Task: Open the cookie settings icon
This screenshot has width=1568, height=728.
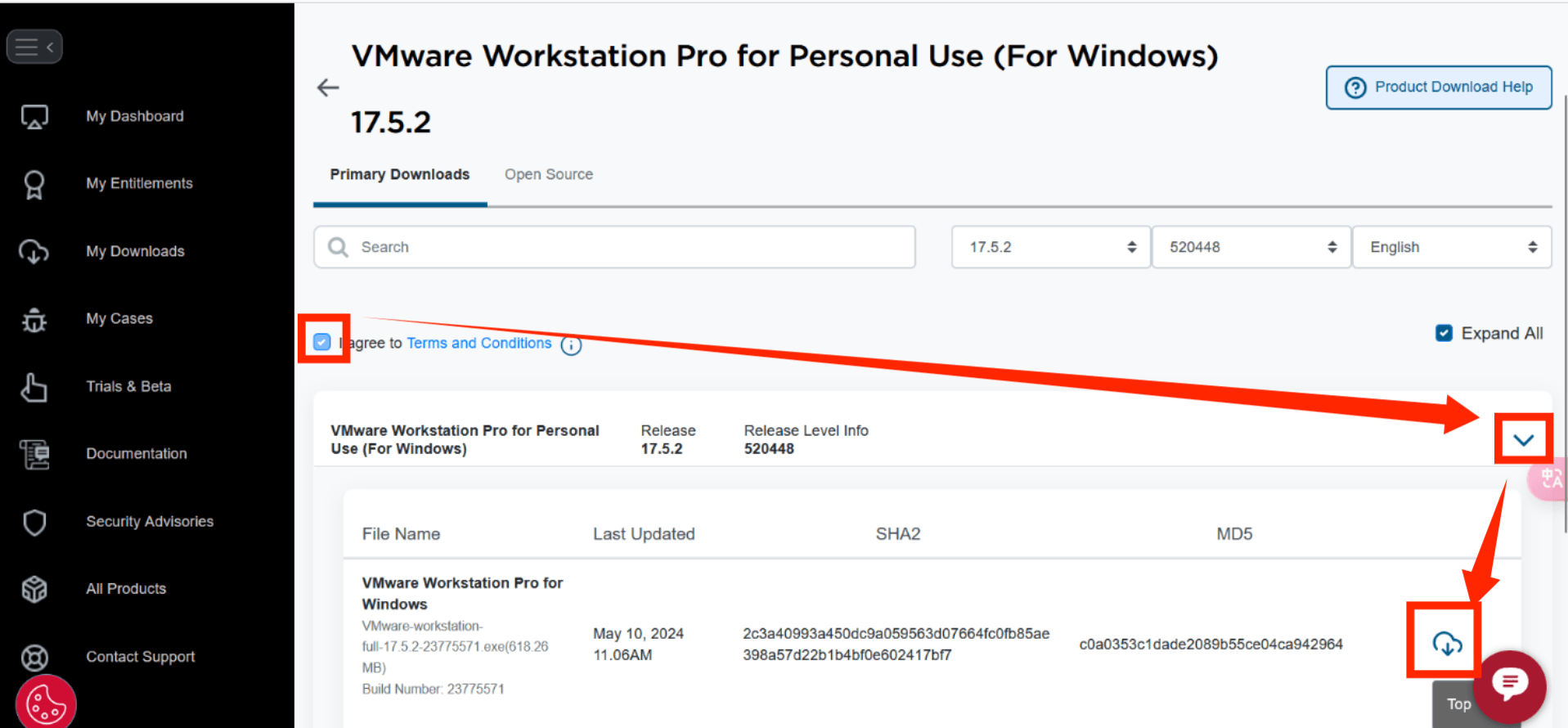Action: 46,703
